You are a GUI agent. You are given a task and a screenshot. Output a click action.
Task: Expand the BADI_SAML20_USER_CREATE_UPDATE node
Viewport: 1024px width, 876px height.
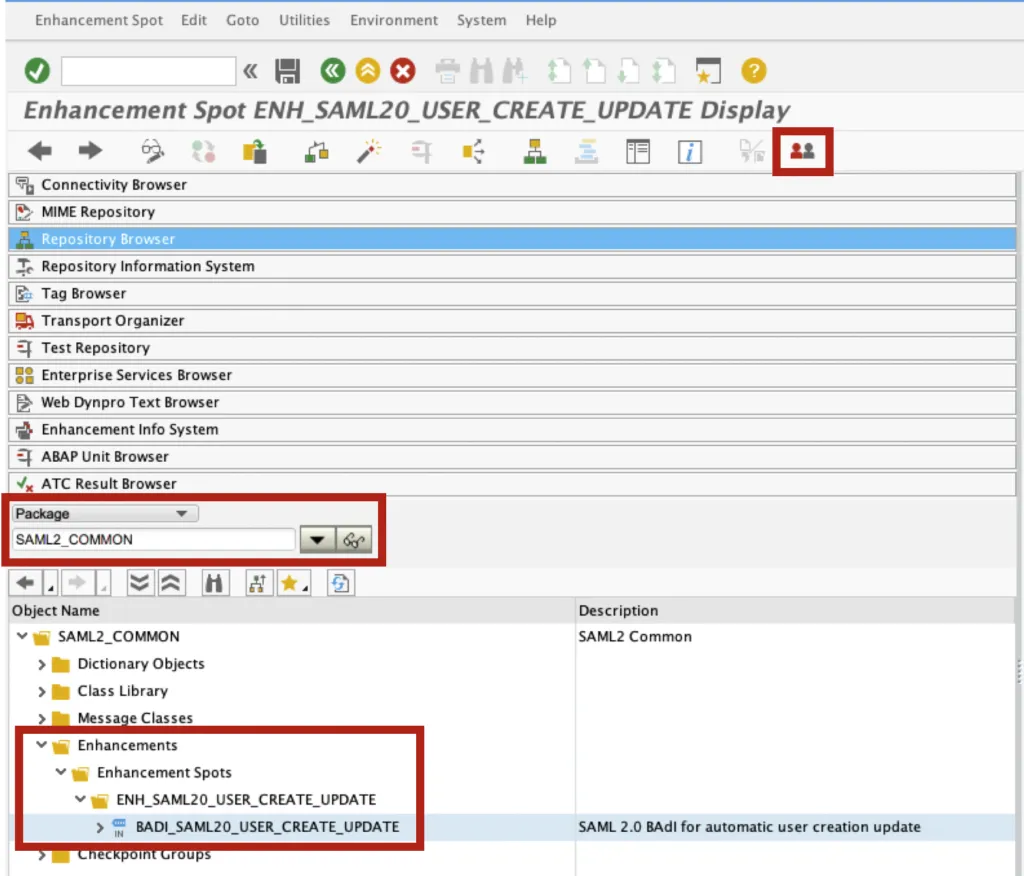pos(100,827)
